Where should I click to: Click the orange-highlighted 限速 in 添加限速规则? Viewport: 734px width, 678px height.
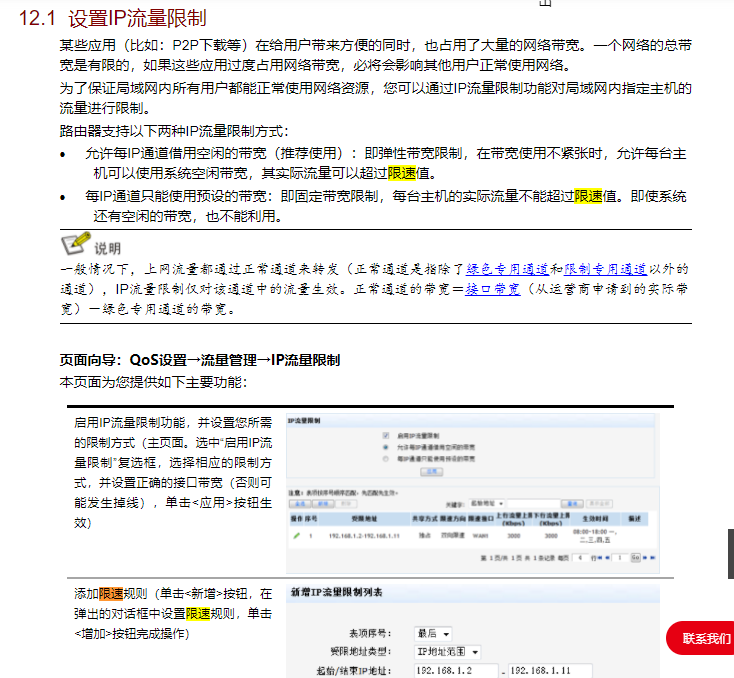(111, 594)
